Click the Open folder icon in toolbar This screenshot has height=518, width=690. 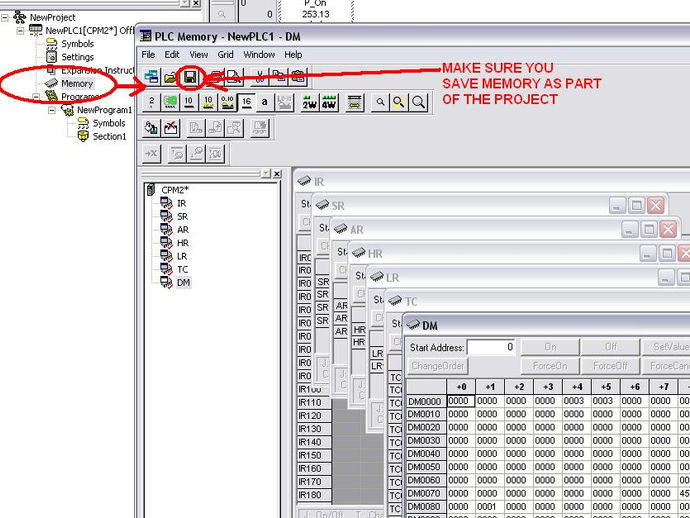pyautogui.click(x=170, y=77)
